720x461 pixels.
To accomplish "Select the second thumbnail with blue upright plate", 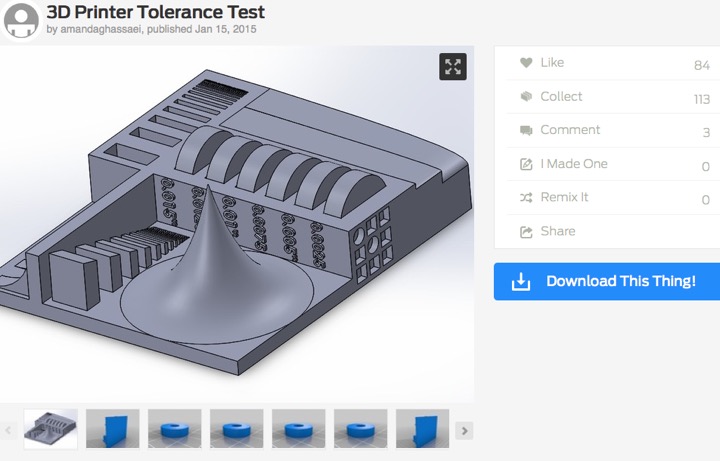I will 112,429.
